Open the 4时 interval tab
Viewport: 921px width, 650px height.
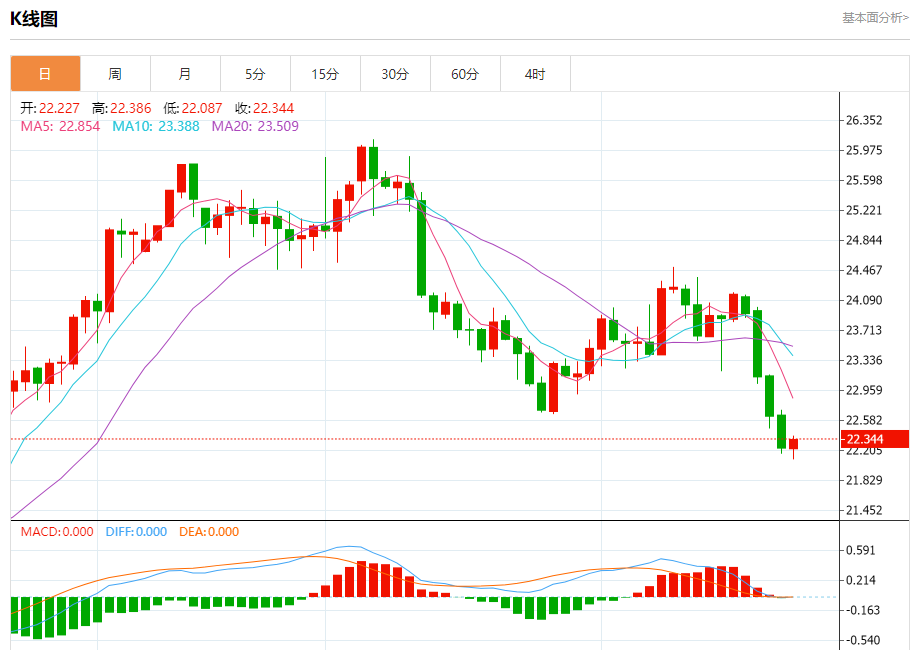tap(535, 74)
